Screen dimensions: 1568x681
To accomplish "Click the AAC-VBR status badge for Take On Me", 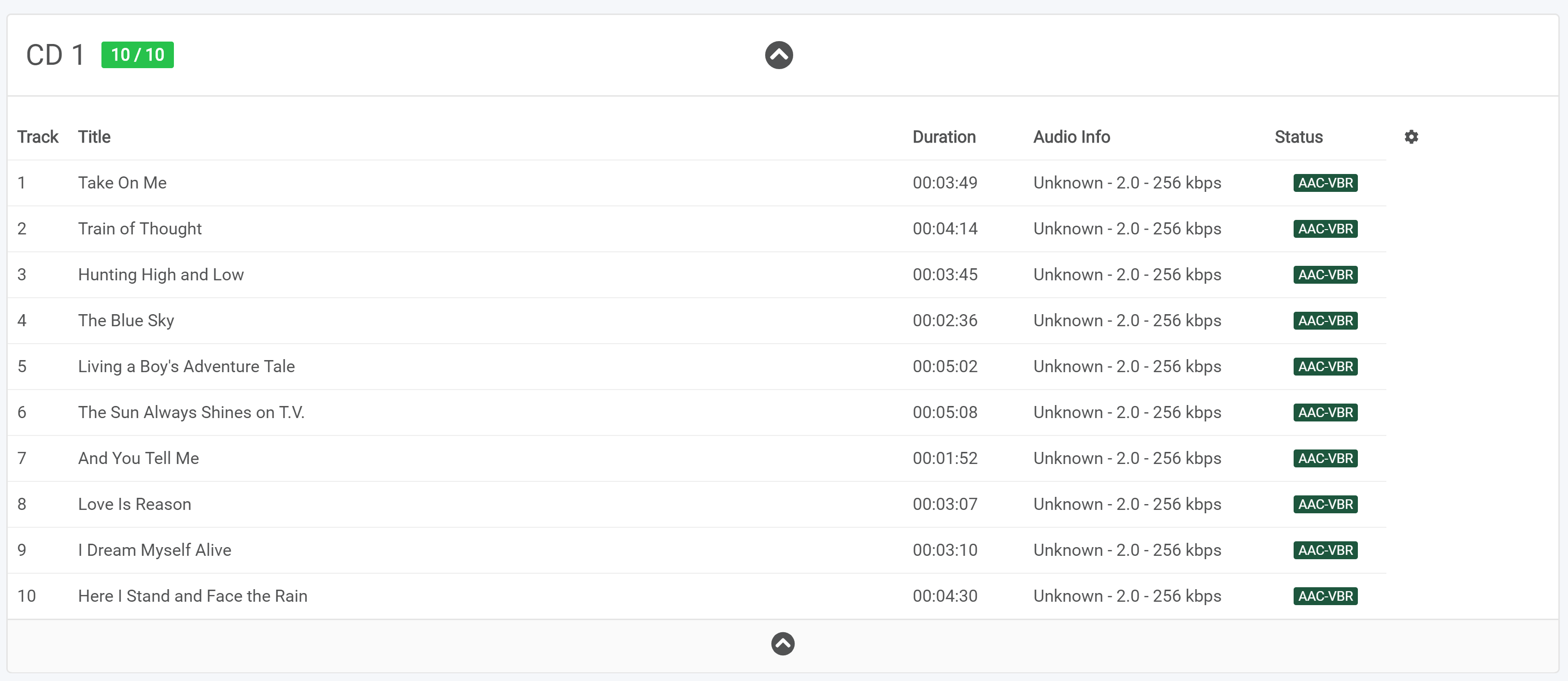I will pos(1325,182).
